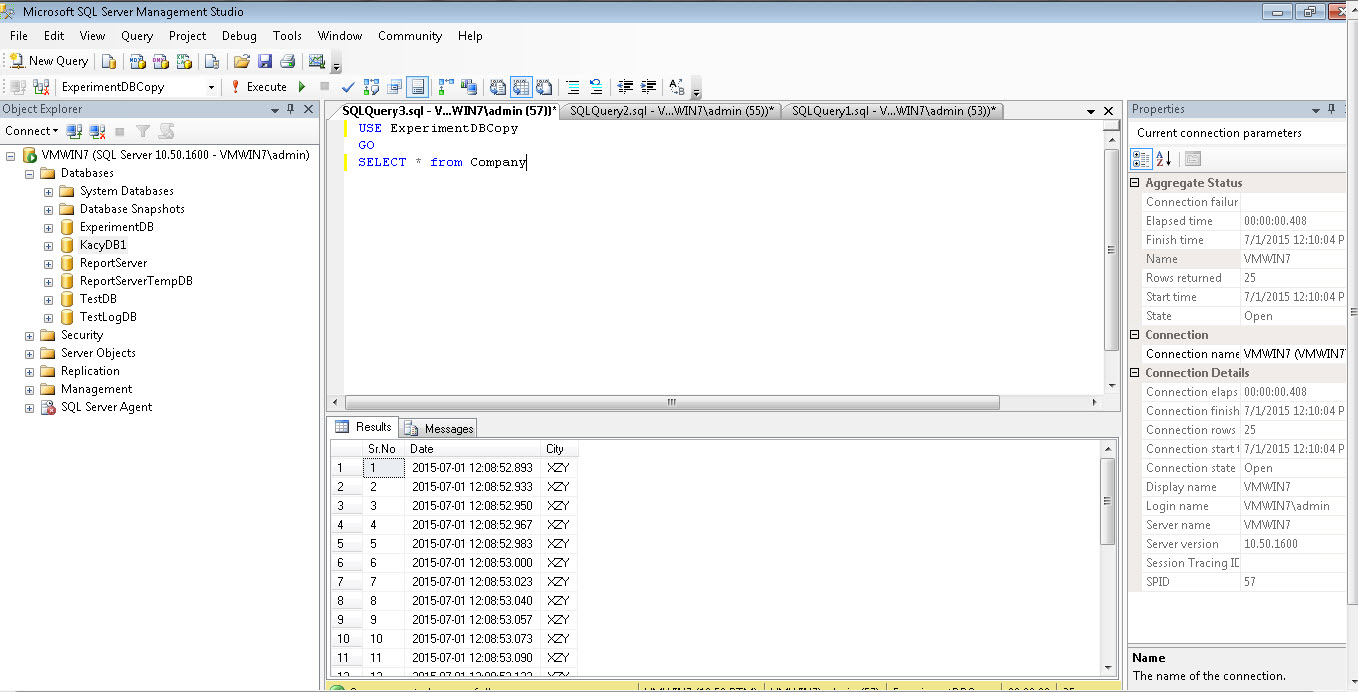Open the active files tab list dropdown
This screenshot has height=692, width=1358.
tap(1091, 111)
